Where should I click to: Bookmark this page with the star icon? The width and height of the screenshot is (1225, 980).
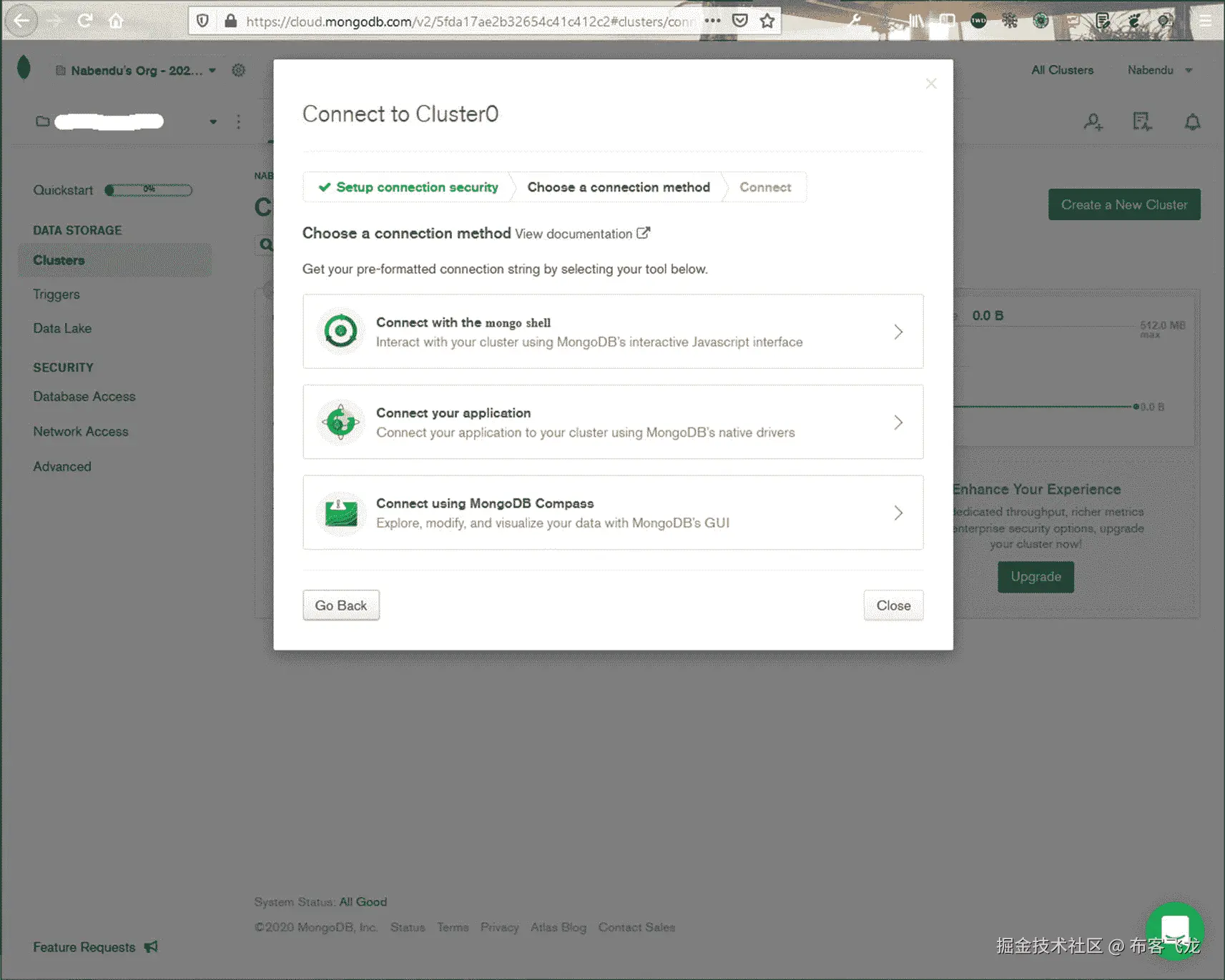pos(767,21)
